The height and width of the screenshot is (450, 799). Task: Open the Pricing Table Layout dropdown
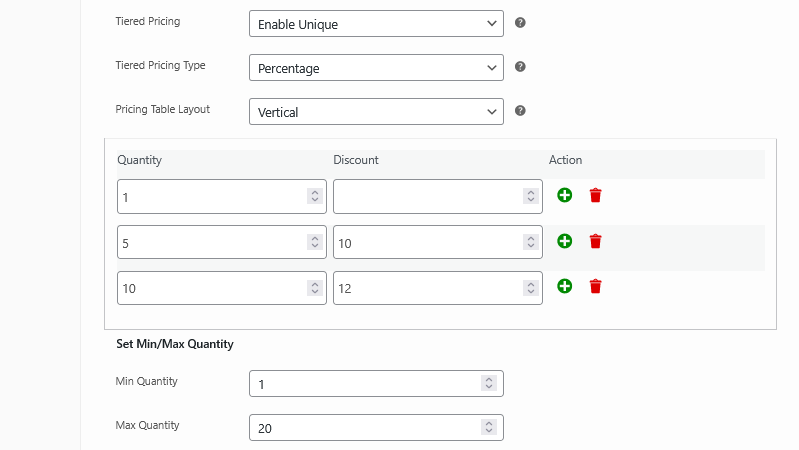click(x=375, y=112)
